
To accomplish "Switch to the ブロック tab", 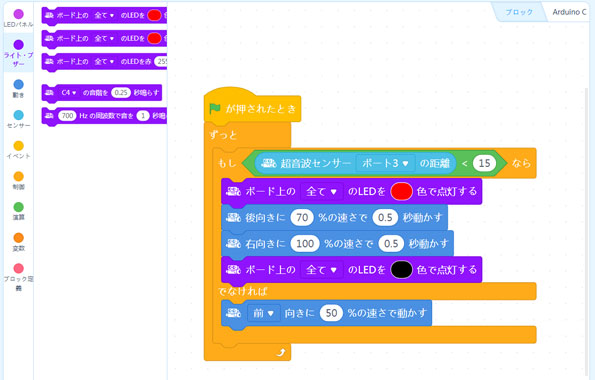I will (x=519, y=12).
